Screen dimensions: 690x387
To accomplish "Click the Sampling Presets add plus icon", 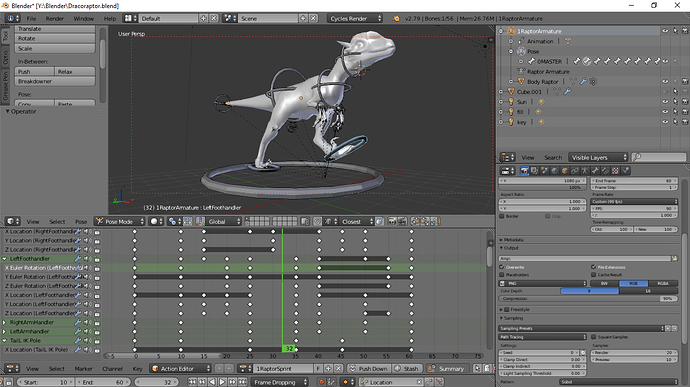I will [x=668, y=328].
